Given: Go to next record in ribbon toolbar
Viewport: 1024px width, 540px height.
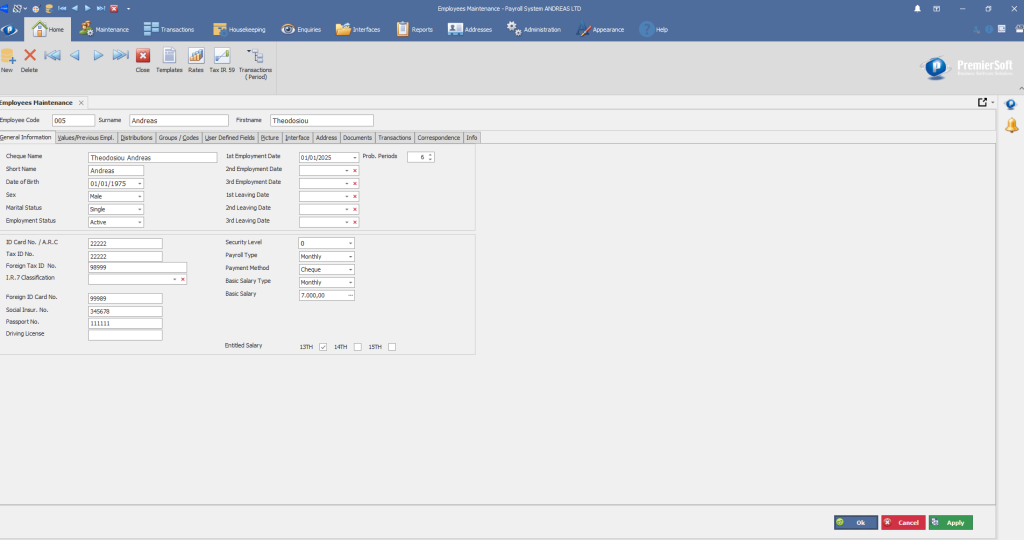Looking at the screenshot, I should 98,56.
